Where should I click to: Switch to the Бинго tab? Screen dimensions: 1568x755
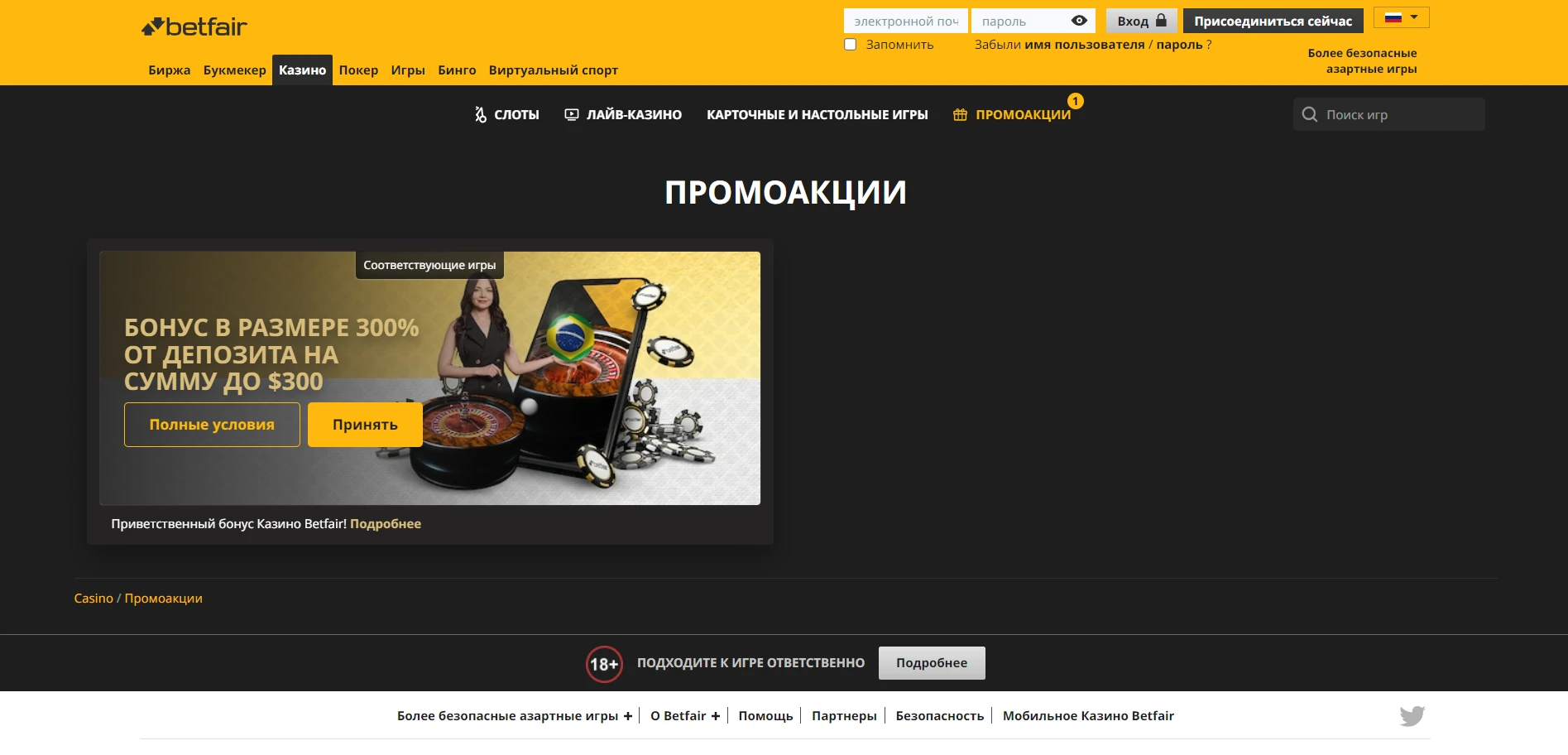(457, 70)
